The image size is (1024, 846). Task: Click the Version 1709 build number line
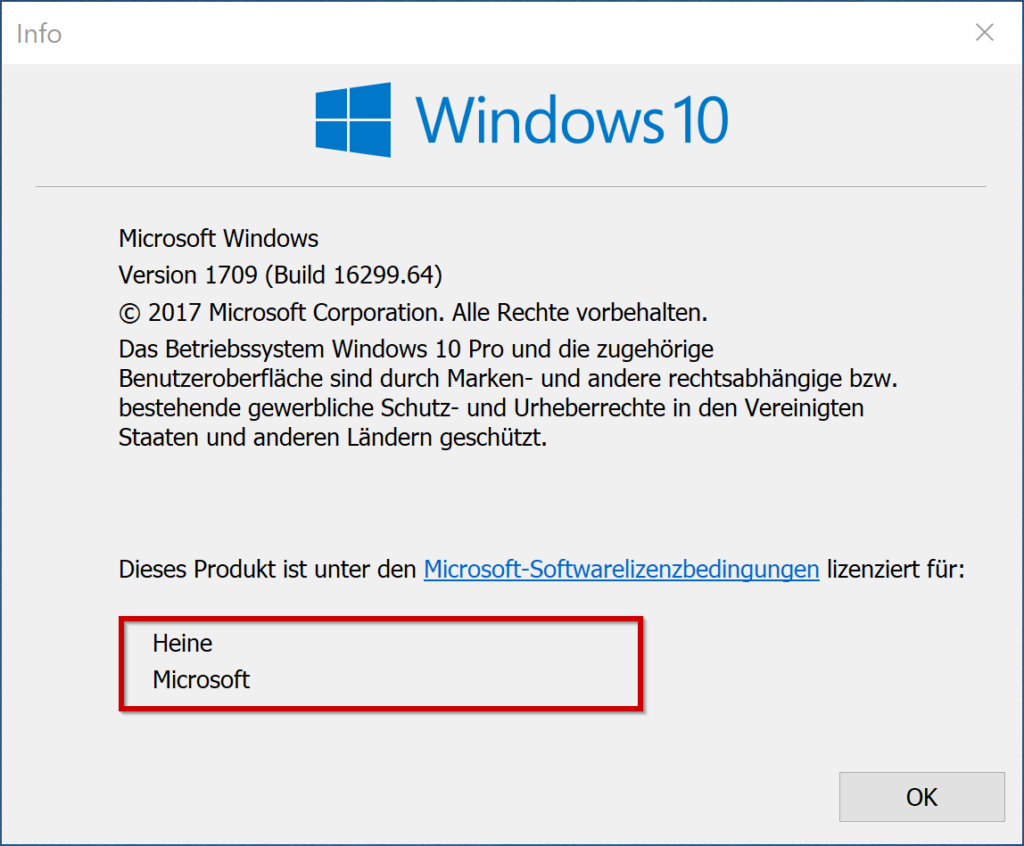280,274
